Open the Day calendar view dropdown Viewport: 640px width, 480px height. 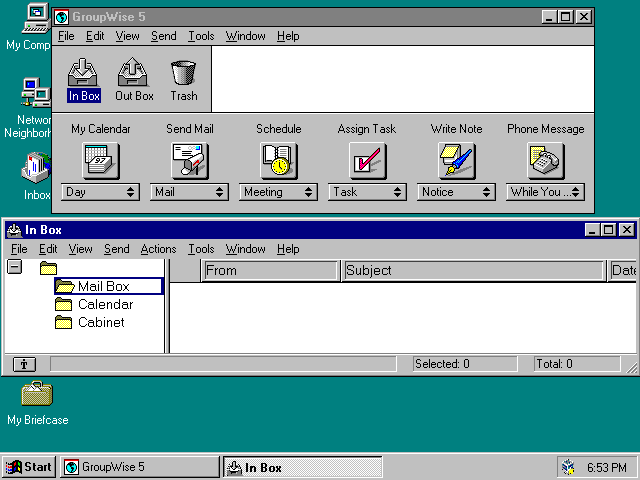tap(100, 192)
